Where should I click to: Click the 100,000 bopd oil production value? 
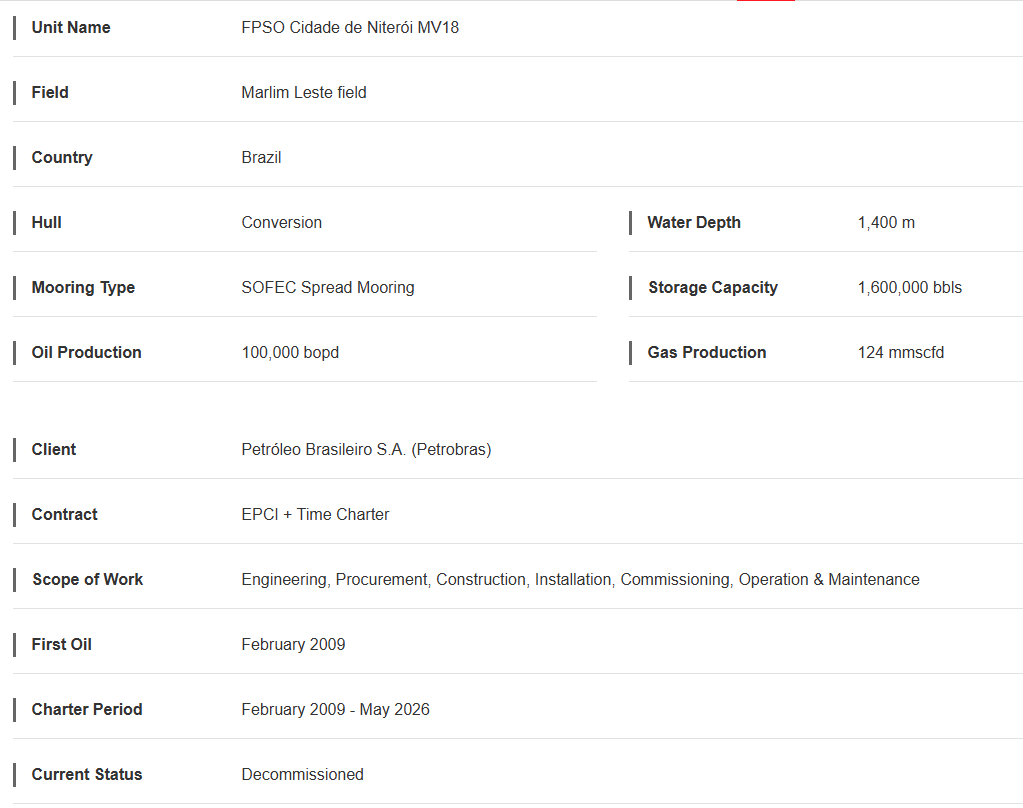pos(290,352)
